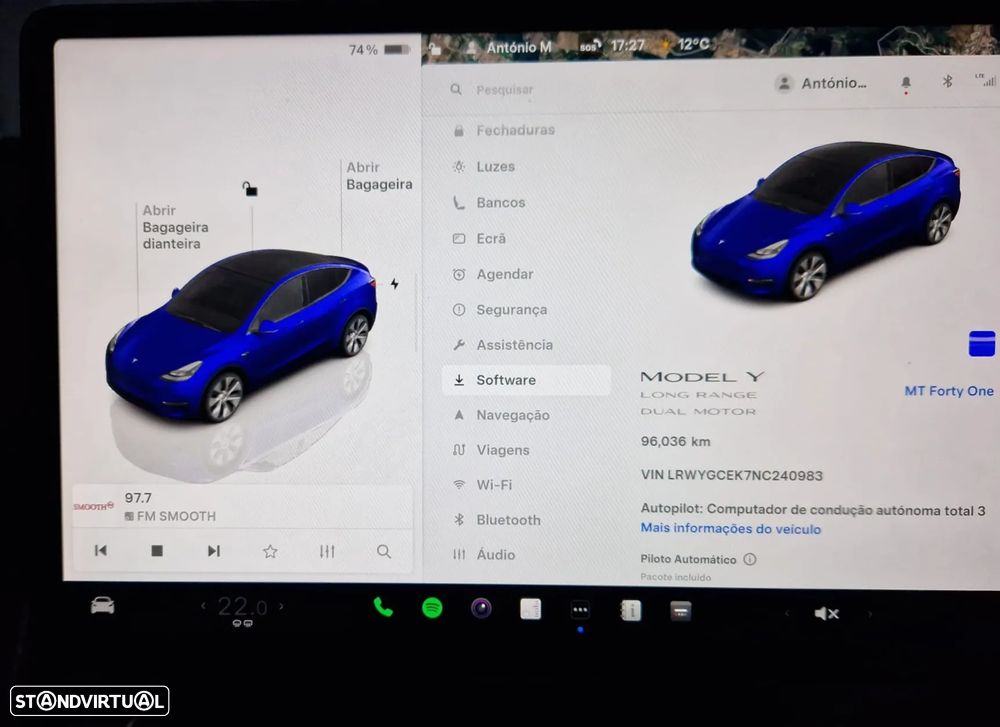
Task: Open the calendar app icon in bottom bar
Action: click(531, 609)
